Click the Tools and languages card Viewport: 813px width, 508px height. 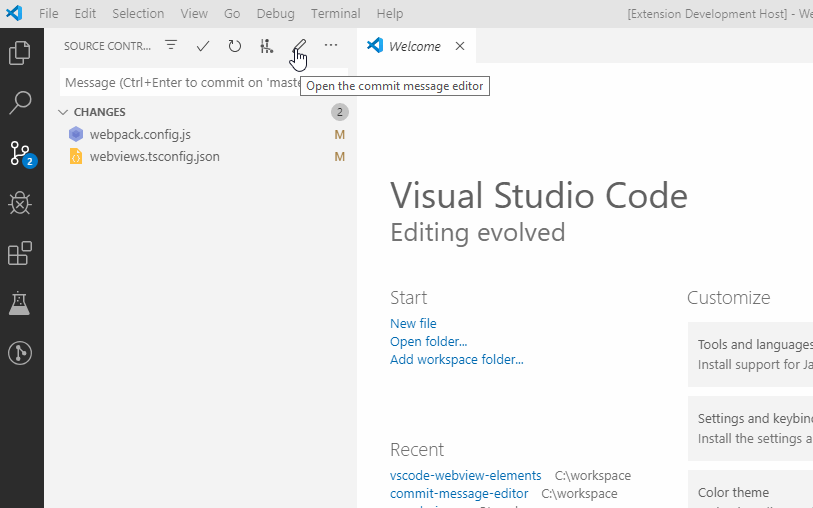(x=750, y=355)
